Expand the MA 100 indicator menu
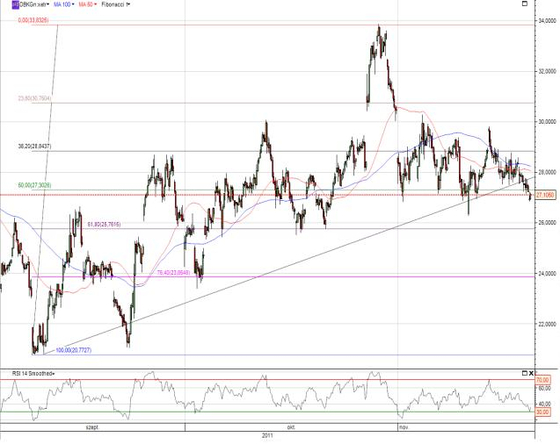The width and height of the screenshot is (560, 444). pyautogui.click(x=64, y=5)
